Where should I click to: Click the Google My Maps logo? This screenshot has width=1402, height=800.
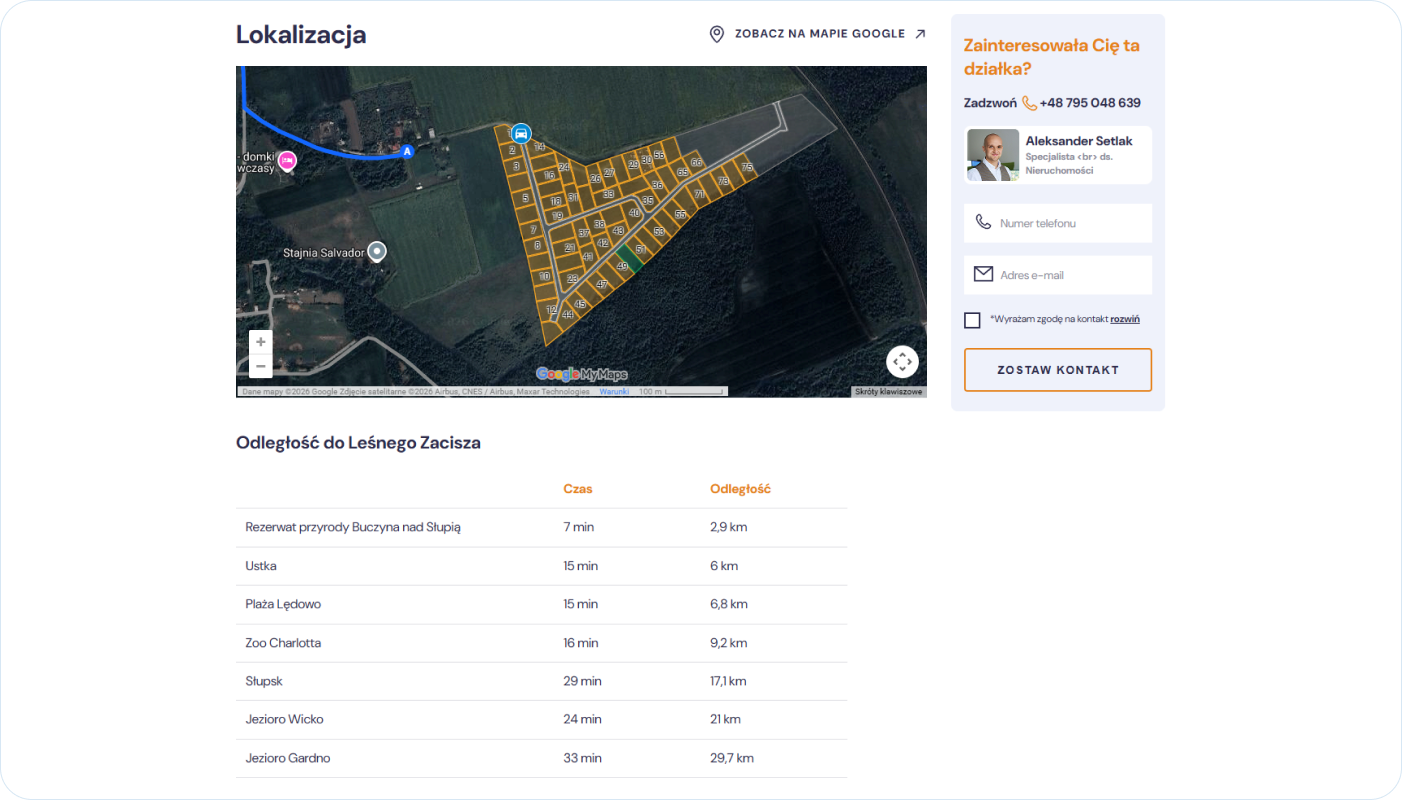click(581, 374)
